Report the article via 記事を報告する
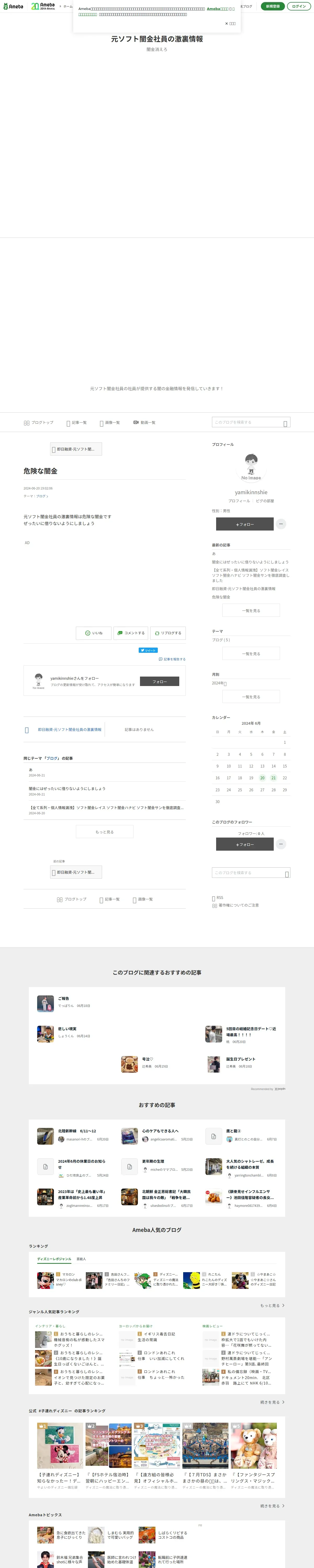This screenshot has width=314, height=1568. click(172, 659)
